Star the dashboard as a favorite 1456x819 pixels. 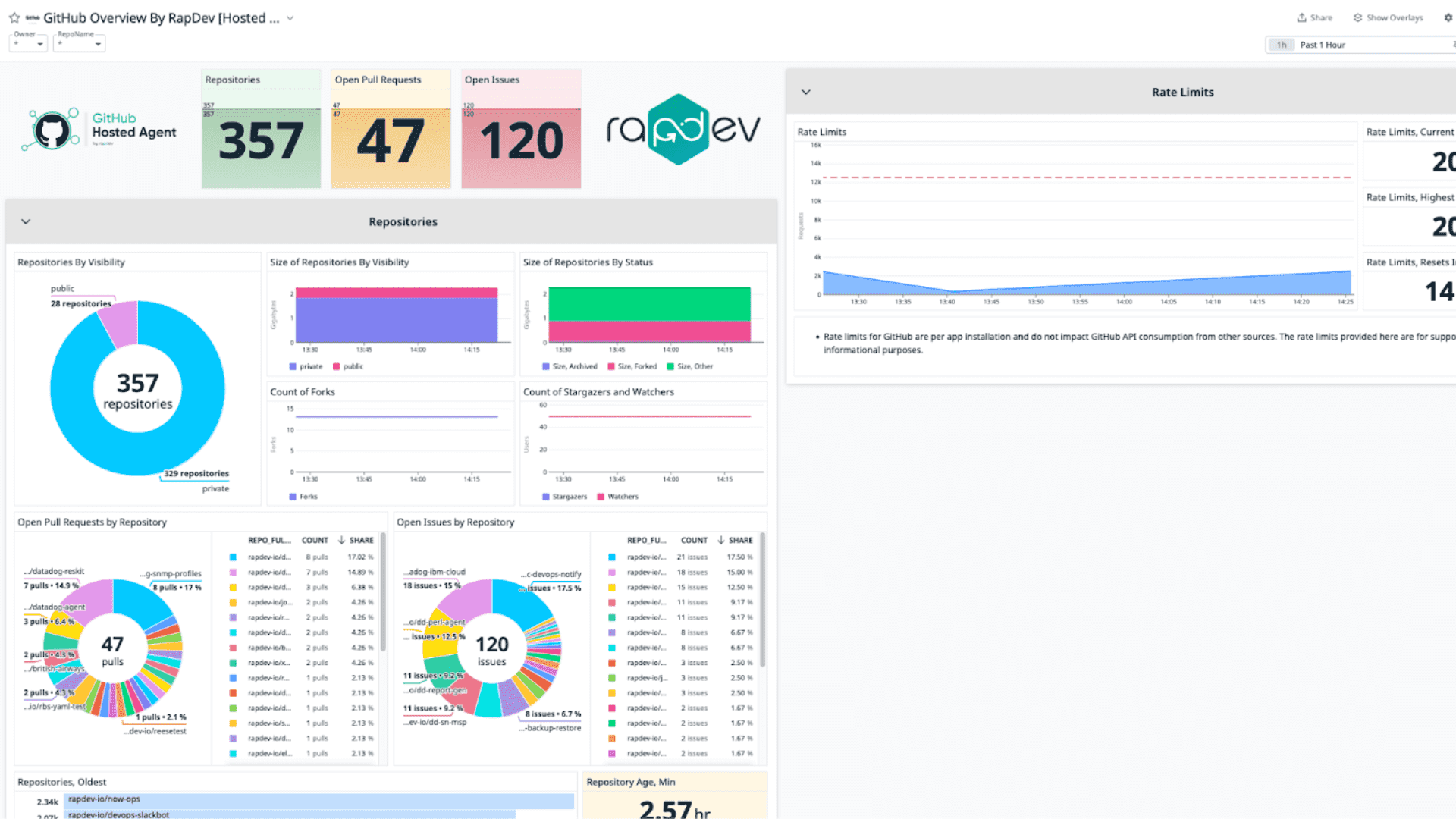14,17
